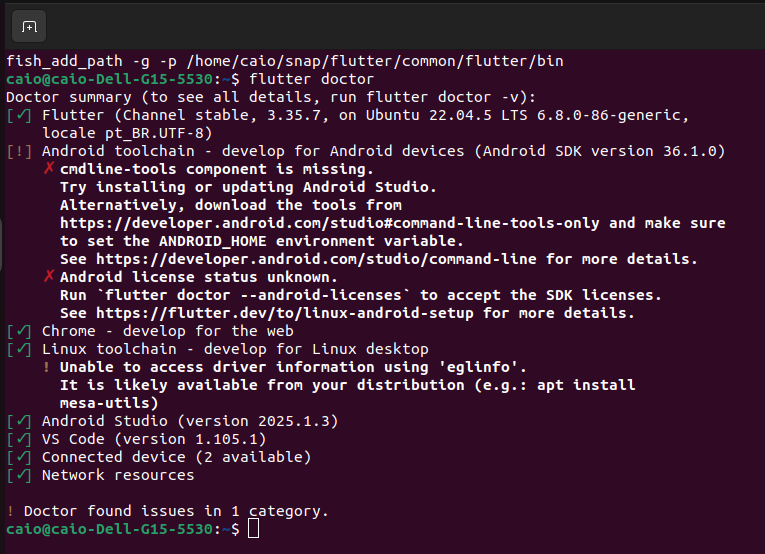765x554 pixels.
Task: Click the yellow exclamation before eglinfo warning
Action: pyautogui.click(x=47, y=367)
